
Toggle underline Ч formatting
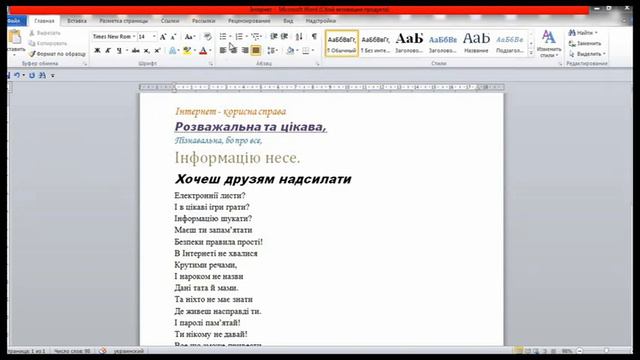(x=119, y=51)
